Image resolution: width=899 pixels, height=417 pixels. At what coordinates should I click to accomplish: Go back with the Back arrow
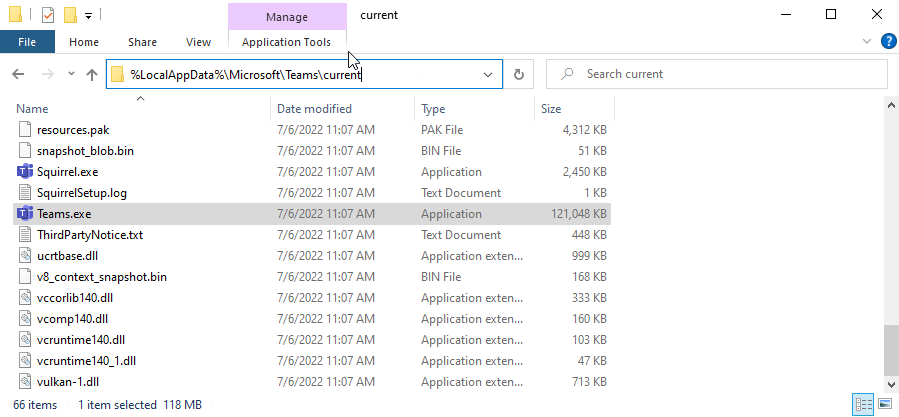coord(18,74)
